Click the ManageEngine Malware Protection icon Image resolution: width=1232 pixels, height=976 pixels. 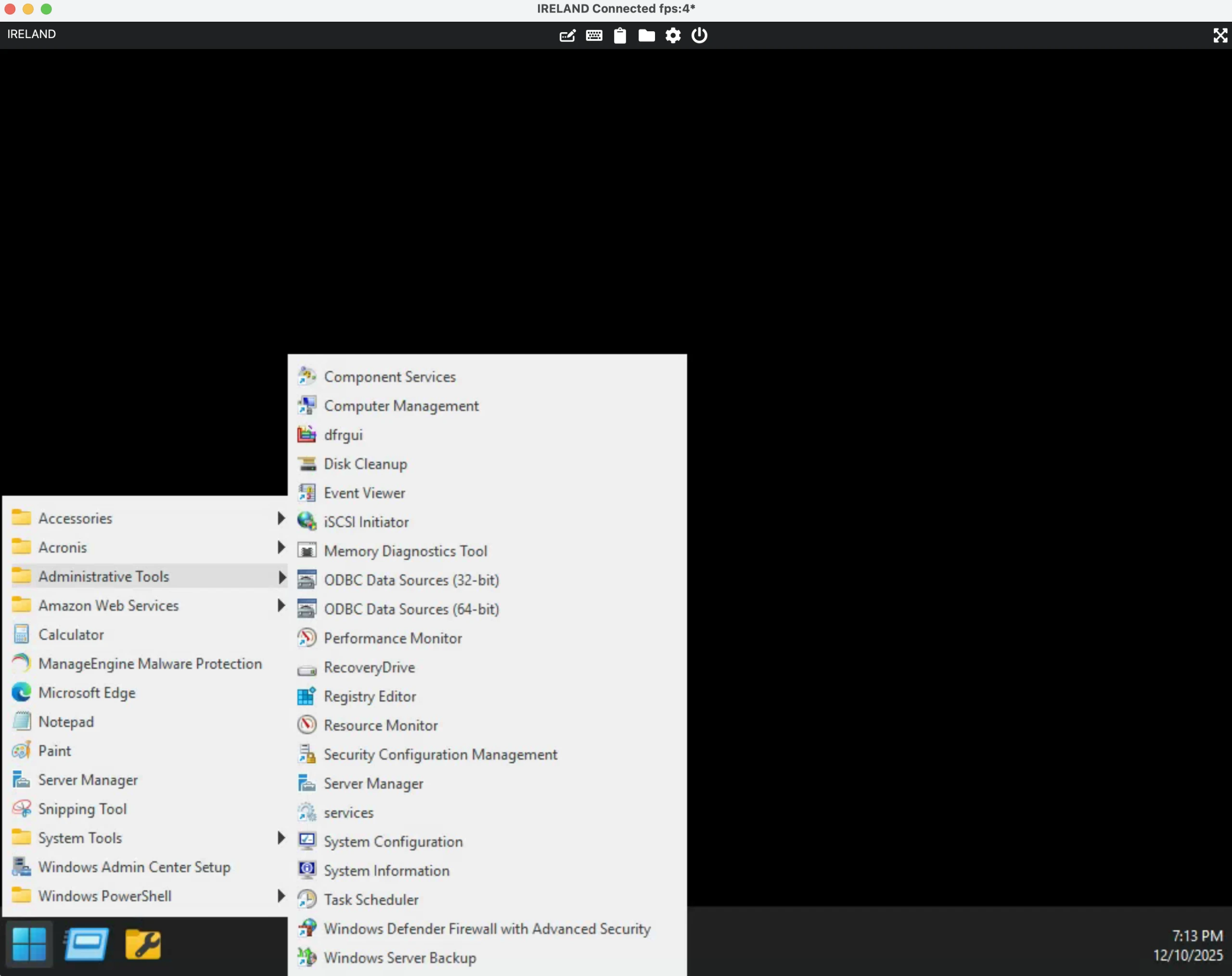pyautogui.click(x=21, y=664)
